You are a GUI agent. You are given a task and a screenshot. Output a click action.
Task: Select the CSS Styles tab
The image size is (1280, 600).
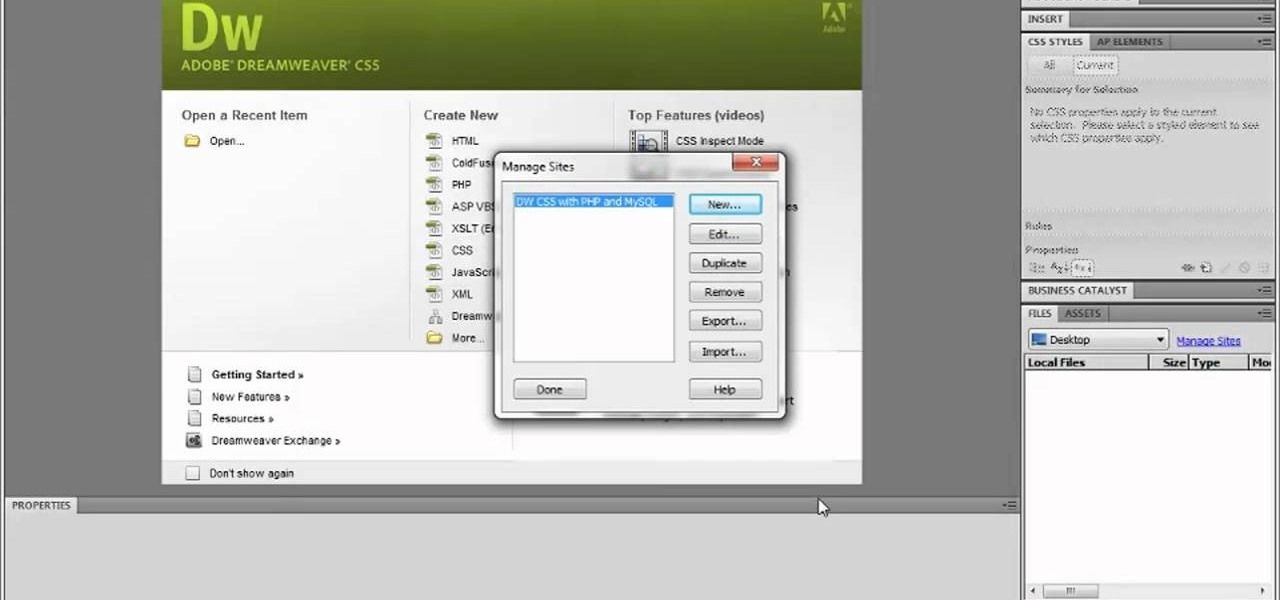1055,42
